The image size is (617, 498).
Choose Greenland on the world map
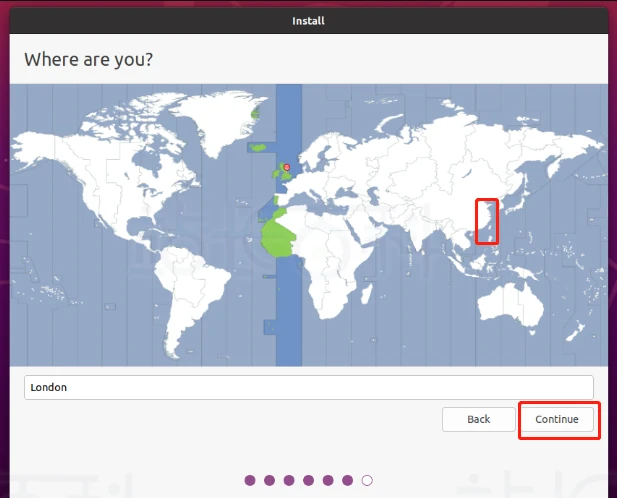[220, 120]
